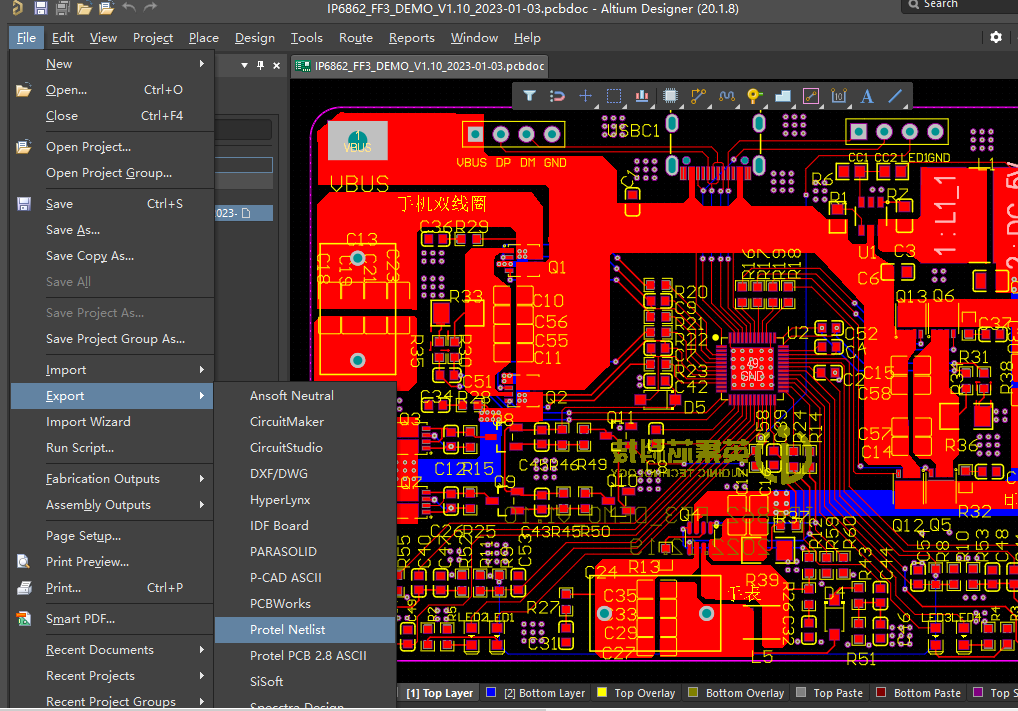Select the Move objects cross tool
This screenshot has width=1018, height=711.
coord(585,96)
